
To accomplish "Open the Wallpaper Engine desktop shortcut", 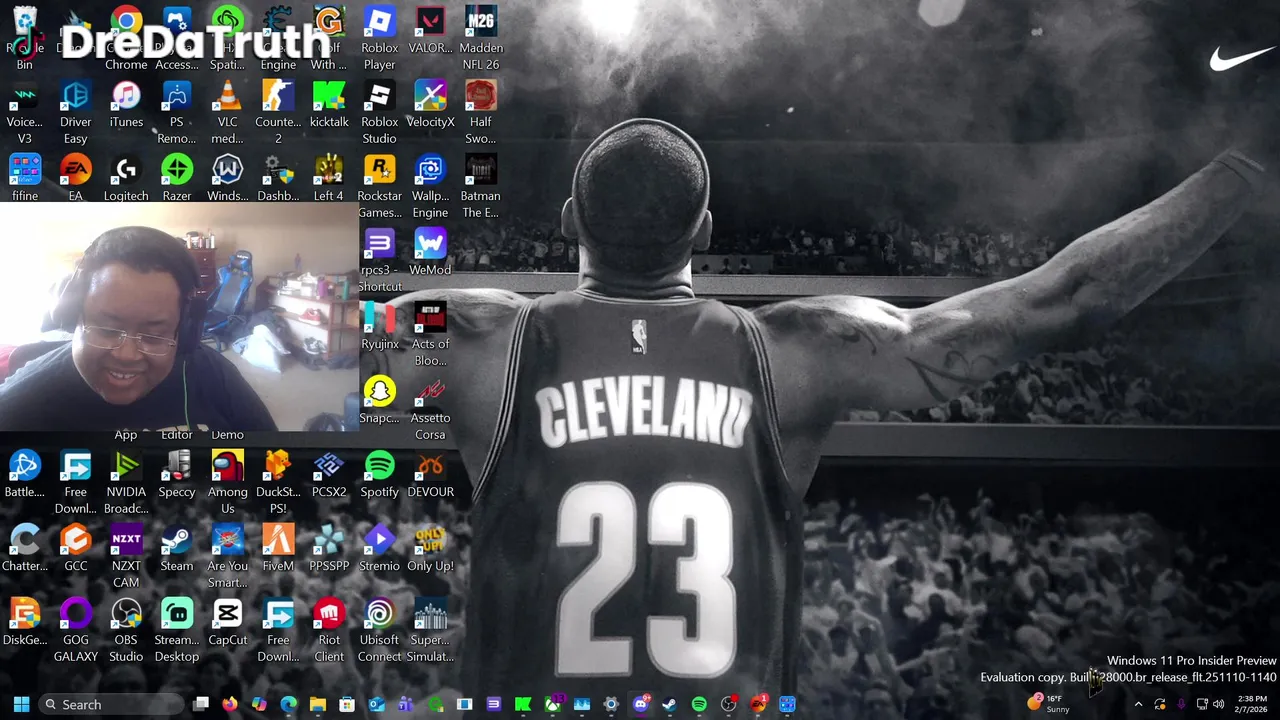I will point(430,186).
